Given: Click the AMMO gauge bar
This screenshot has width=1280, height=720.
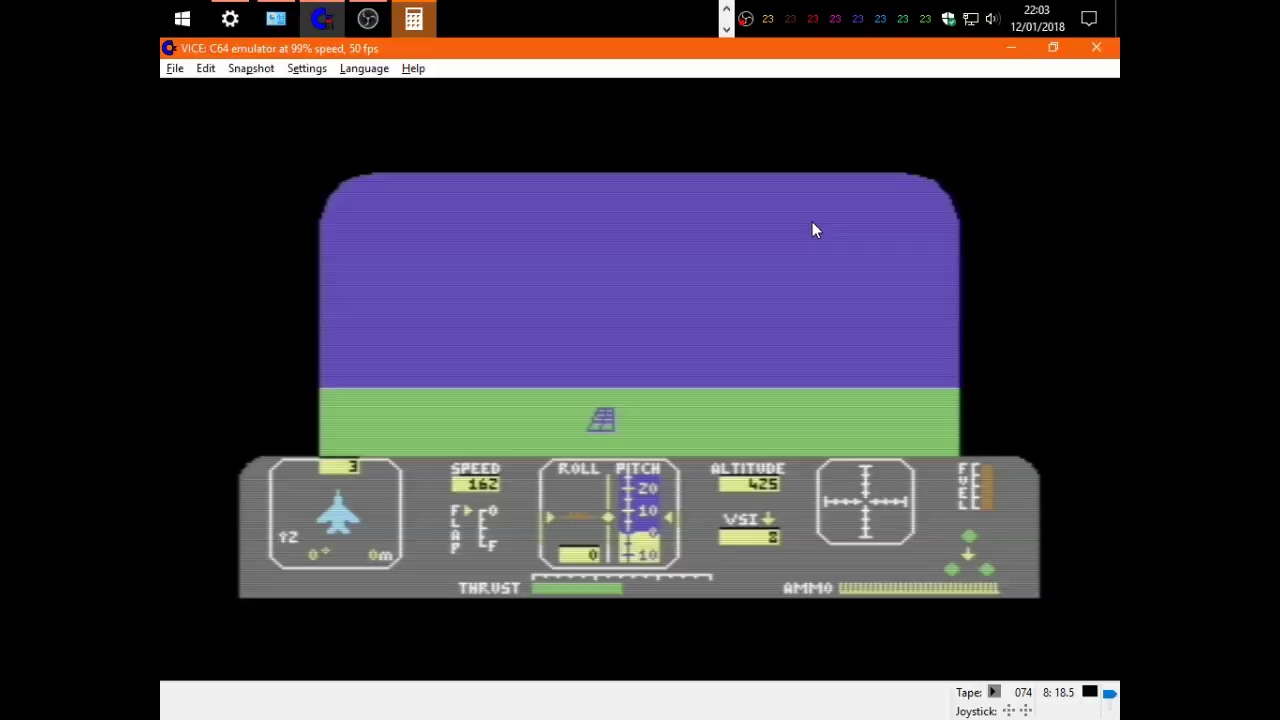Looking at the screenshot, I should [918, 588].
